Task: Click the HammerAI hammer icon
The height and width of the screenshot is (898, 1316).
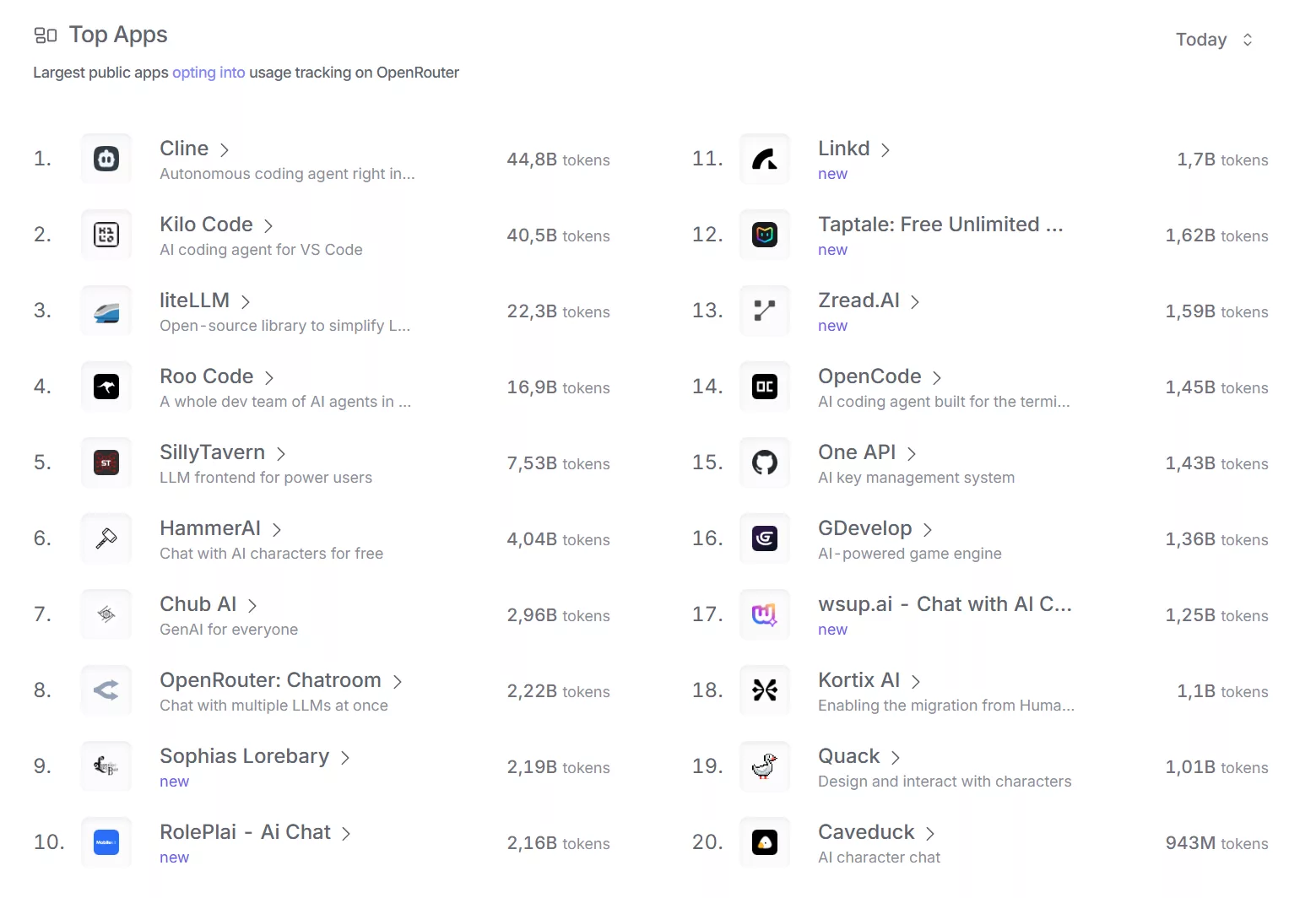Action: 106,538
